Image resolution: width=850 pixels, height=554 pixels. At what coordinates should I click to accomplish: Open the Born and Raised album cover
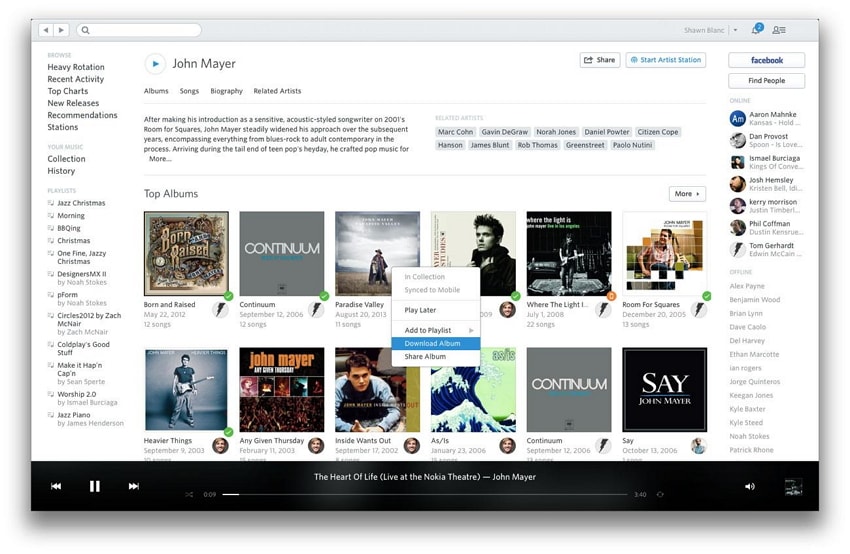tap(186, 254)
